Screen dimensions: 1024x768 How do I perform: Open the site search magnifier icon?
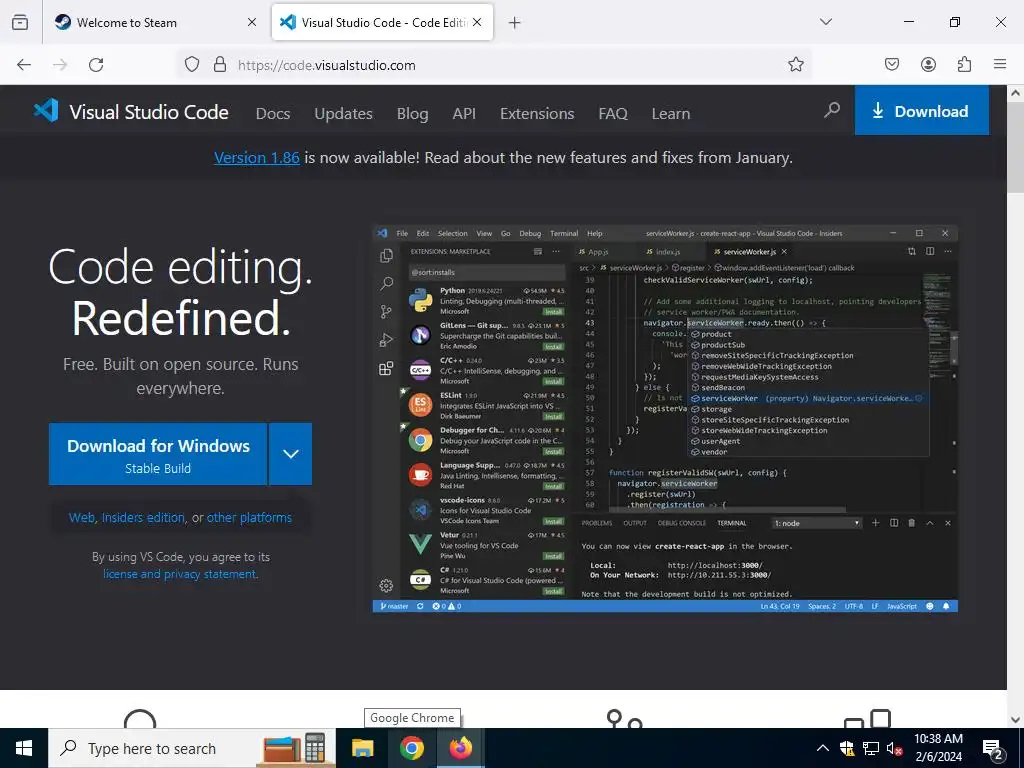coord(831,110)
